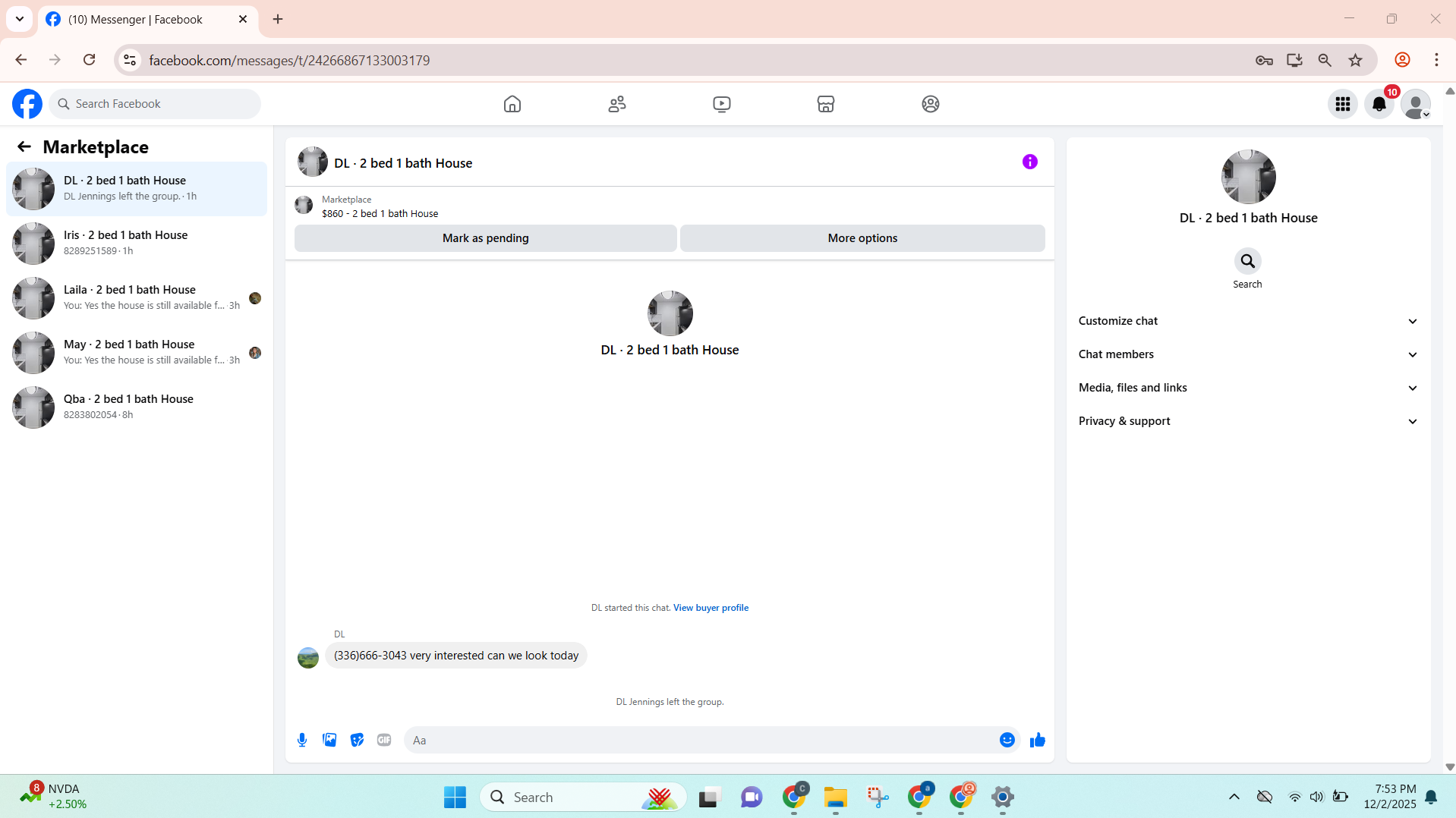Screen dimensions: 1456x818
Task: Reload the page in browser
Action: (90, 60)
